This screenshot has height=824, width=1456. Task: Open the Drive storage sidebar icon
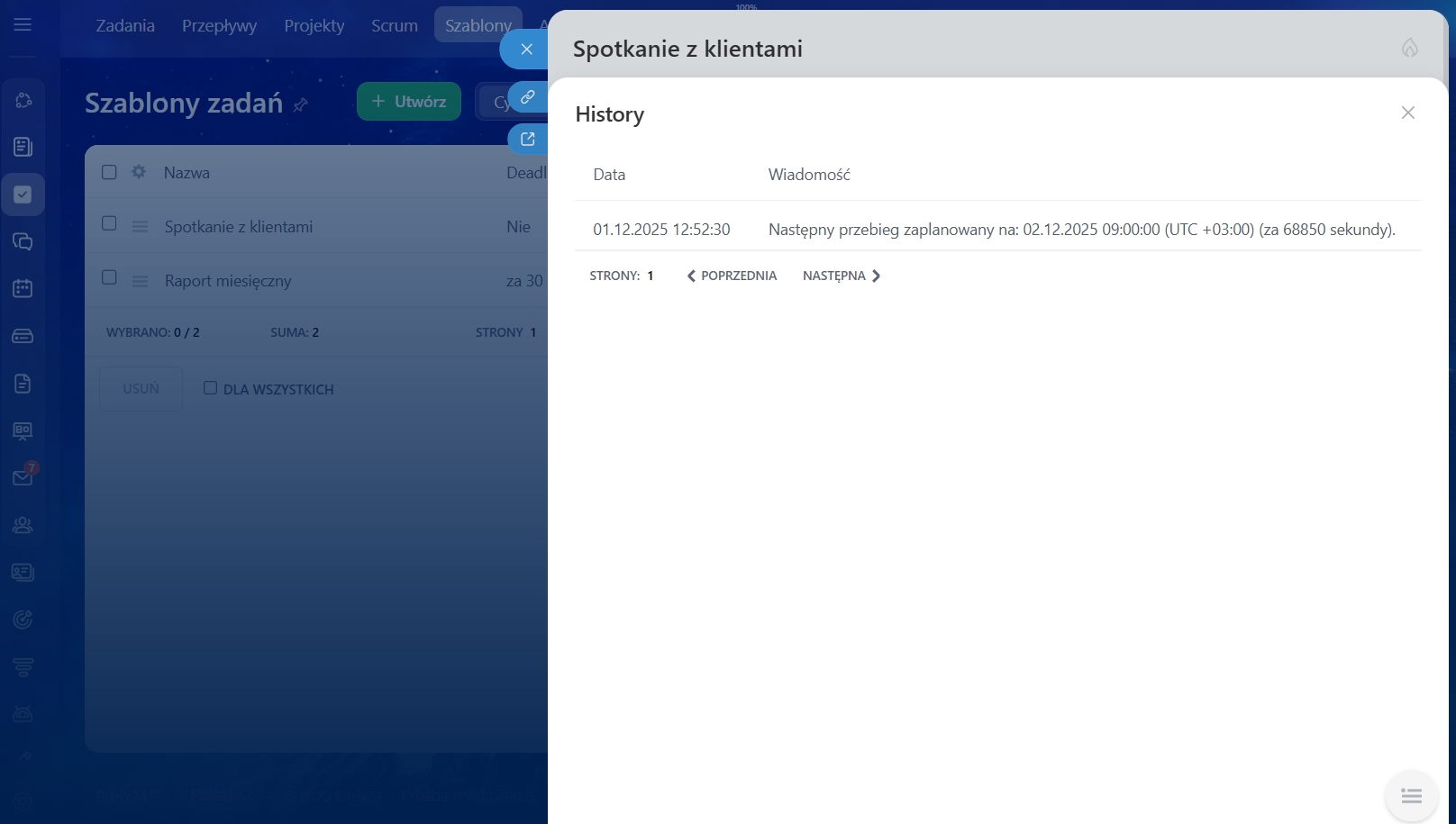(23, 336)
